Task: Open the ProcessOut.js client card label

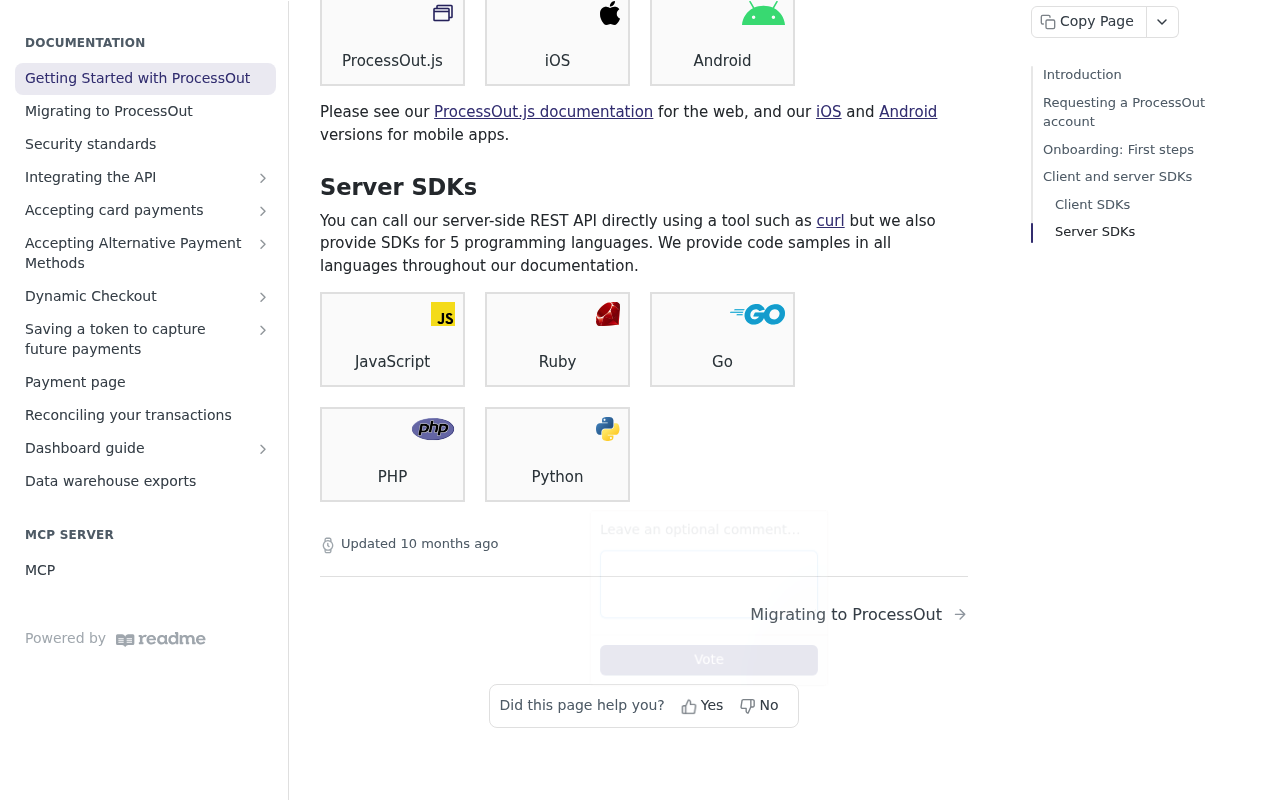Action: point(392,61)
